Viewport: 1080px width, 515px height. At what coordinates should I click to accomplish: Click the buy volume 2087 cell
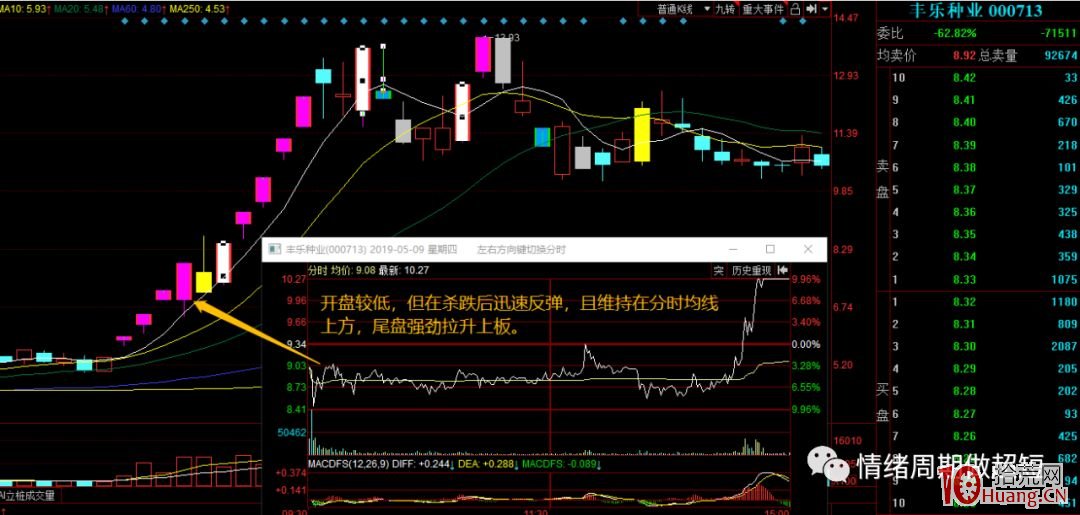pyautogui.click(x=1064, y=346)
